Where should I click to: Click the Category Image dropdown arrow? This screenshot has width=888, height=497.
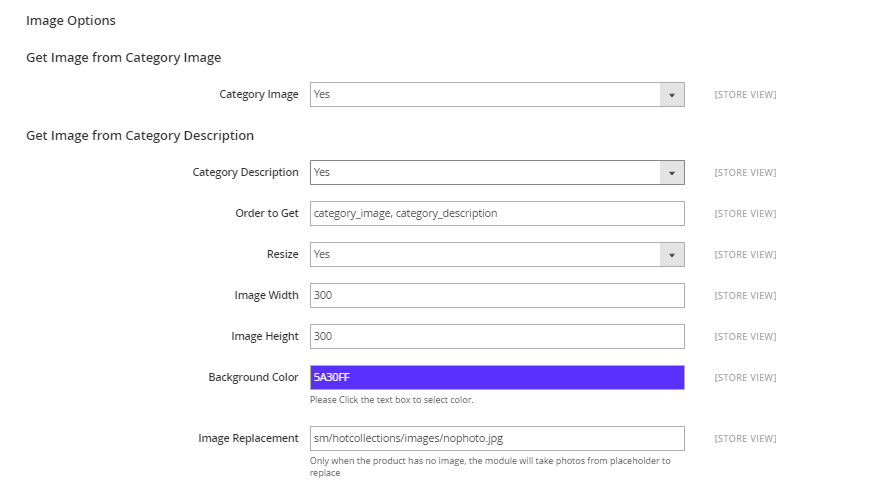click(x=672, y=95)
